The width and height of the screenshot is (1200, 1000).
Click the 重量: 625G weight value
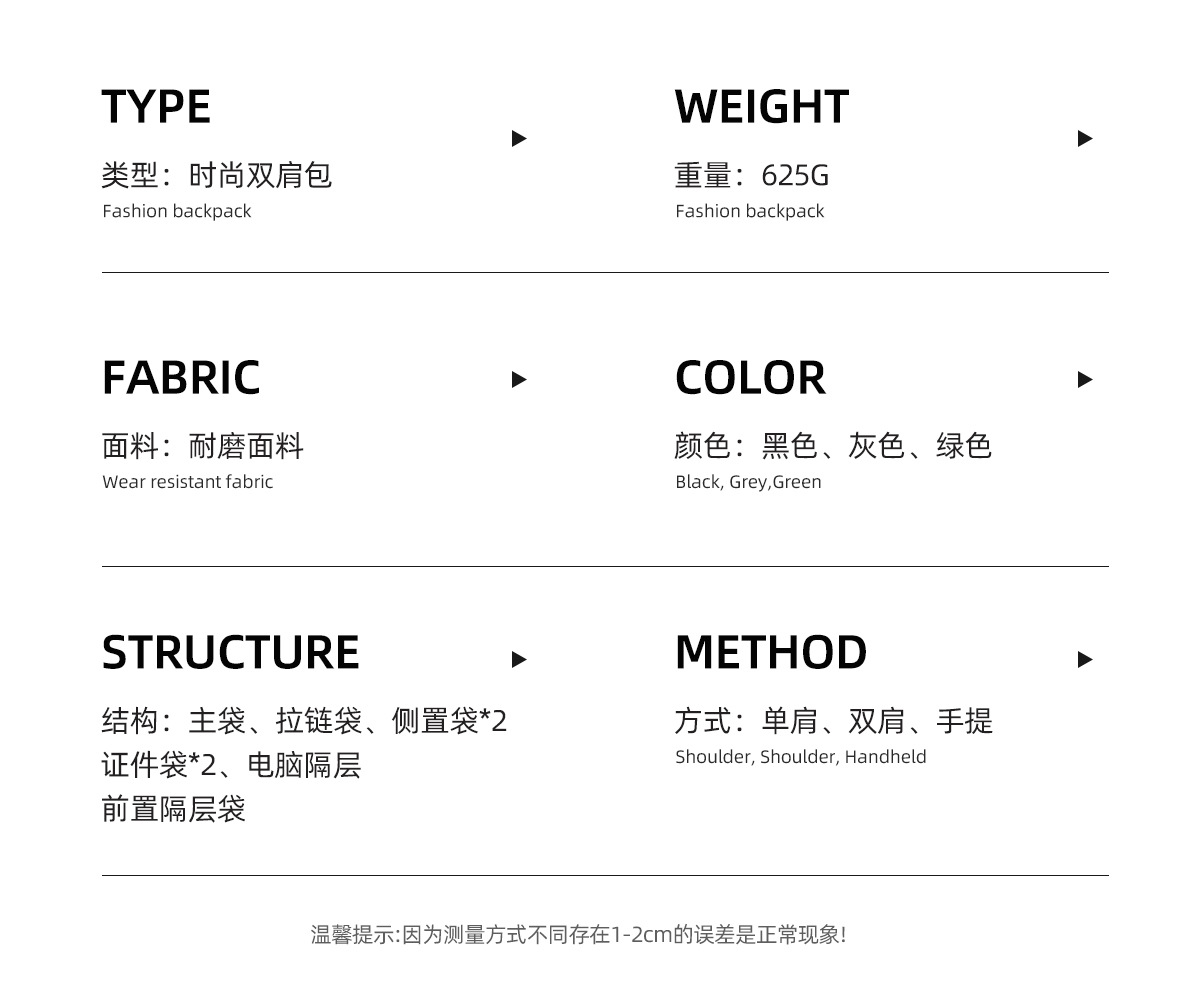point(752,176)
